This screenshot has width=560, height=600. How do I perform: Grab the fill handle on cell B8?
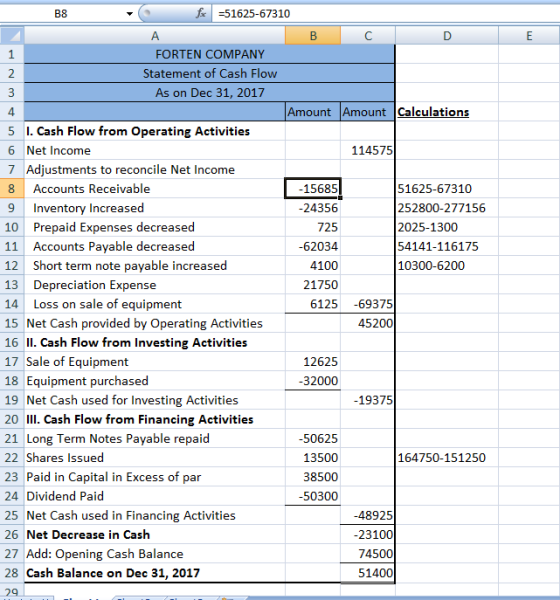(340, 198)
